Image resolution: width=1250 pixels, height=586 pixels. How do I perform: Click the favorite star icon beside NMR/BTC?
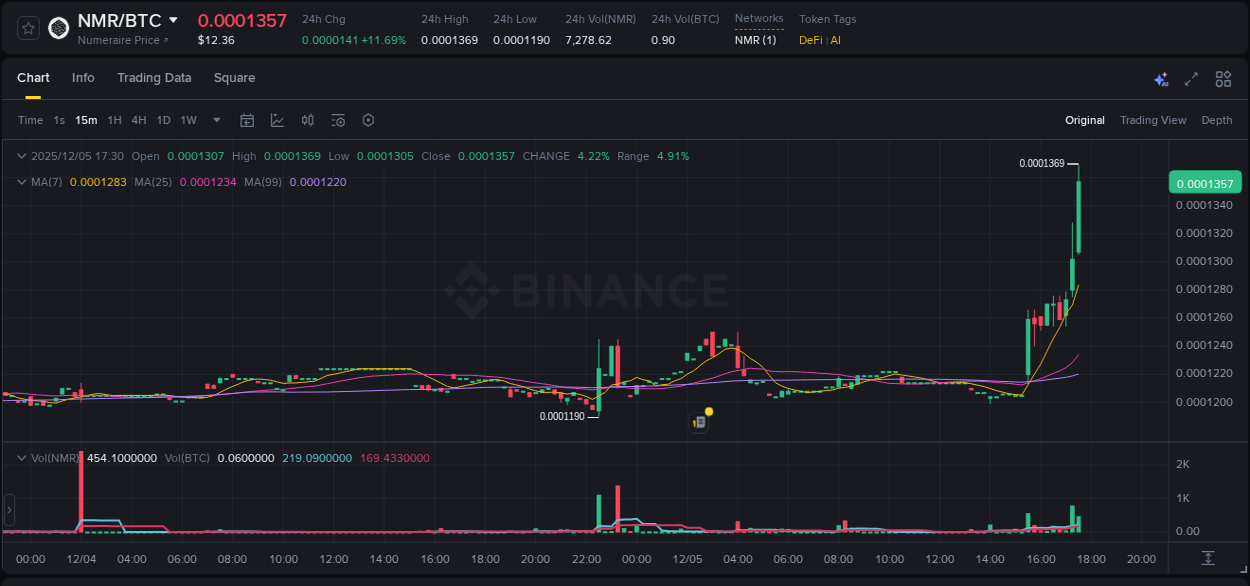tap(27, 28)
